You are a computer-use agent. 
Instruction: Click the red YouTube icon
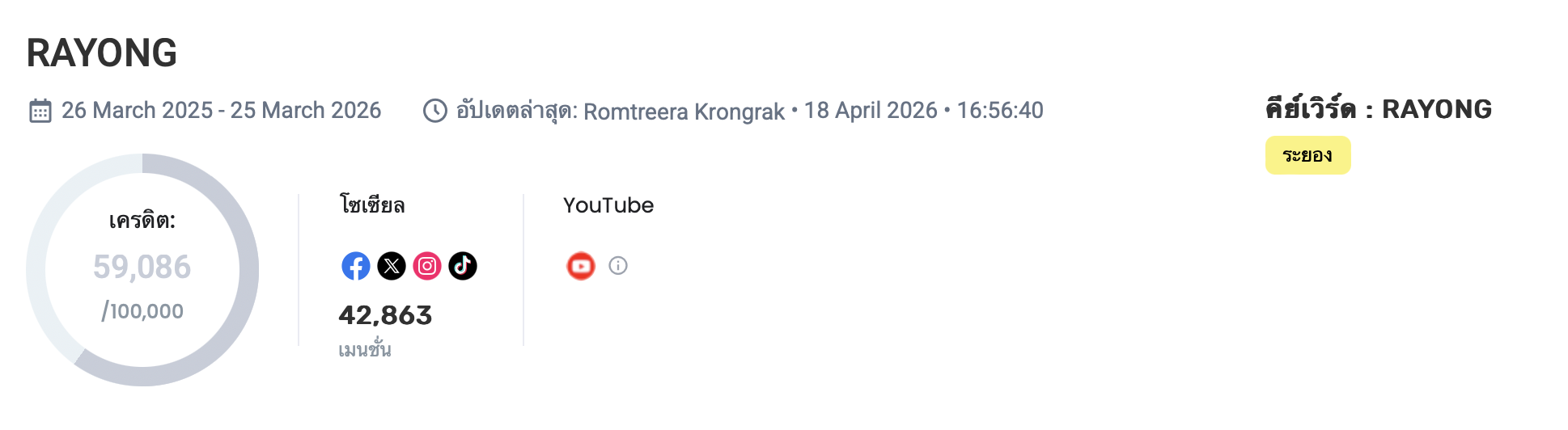(581, 266)
